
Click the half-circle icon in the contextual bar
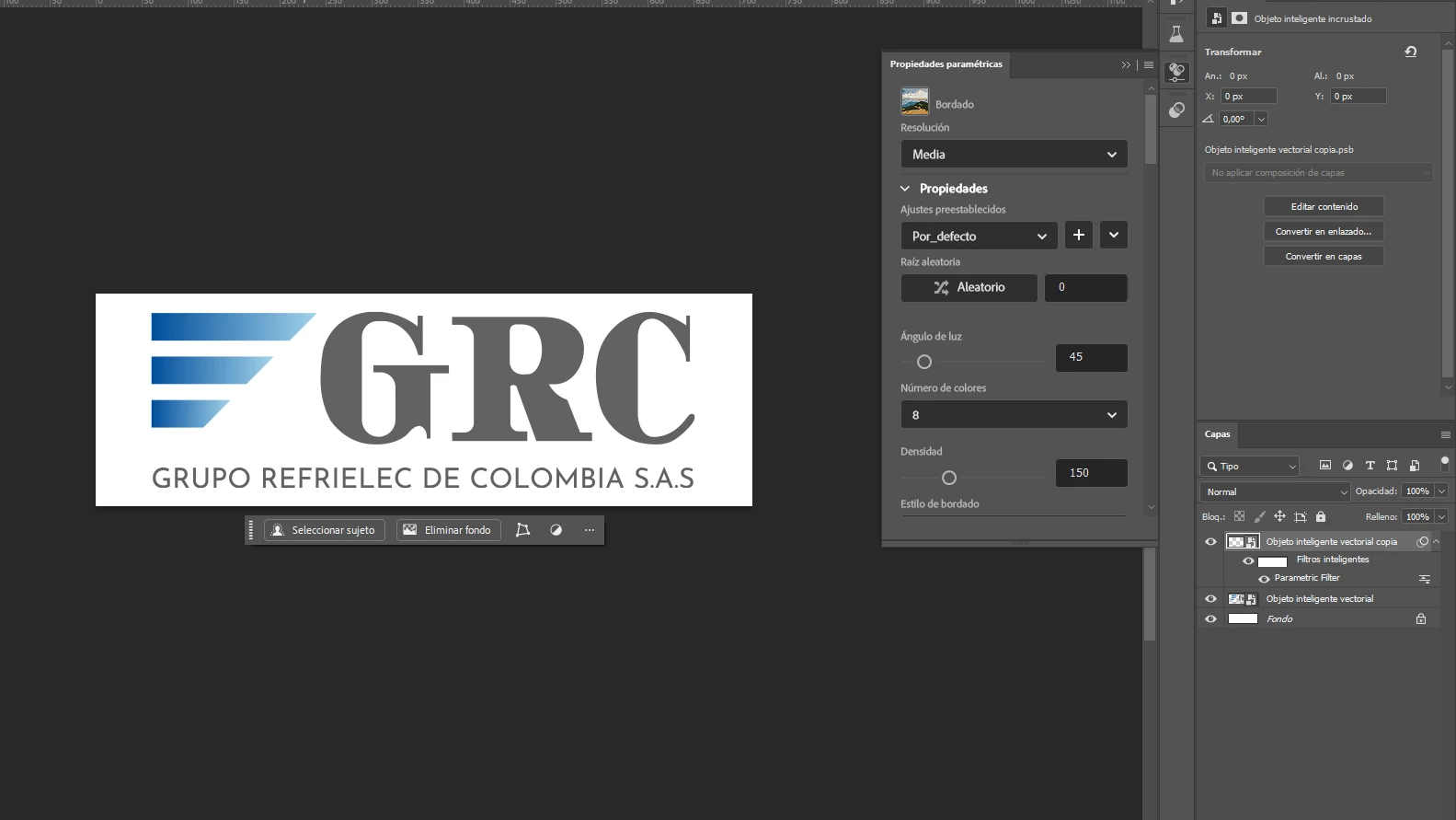click(x=556, y=530)
